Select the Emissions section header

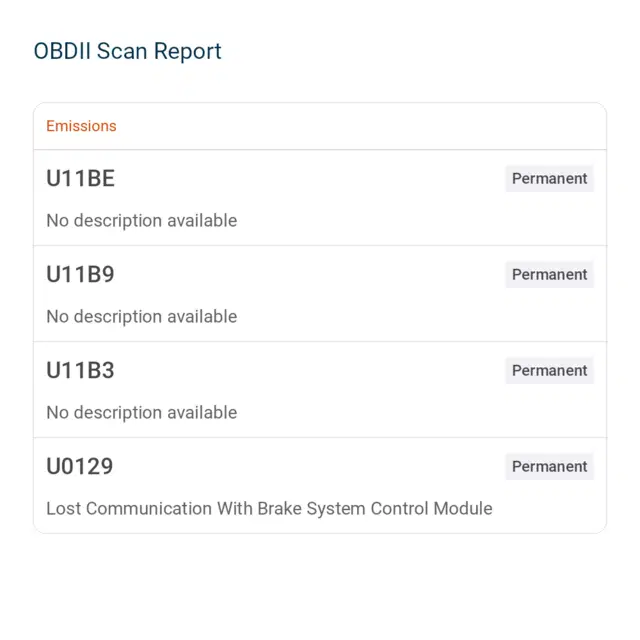coord(81,126)
